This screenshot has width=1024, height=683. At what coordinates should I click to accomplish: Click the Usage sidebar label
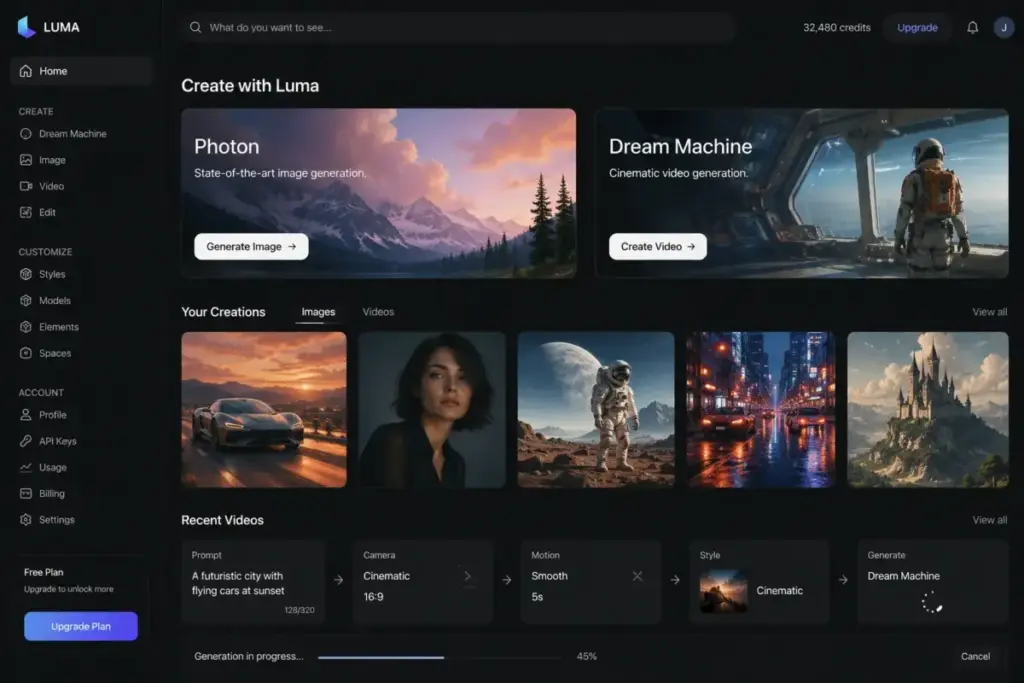[53, 468]
